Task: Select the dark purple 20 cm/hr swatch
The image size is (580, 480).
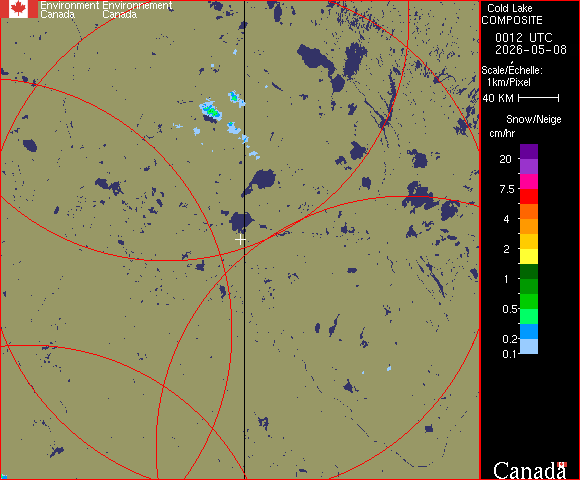Action: (x=529, y=152)
